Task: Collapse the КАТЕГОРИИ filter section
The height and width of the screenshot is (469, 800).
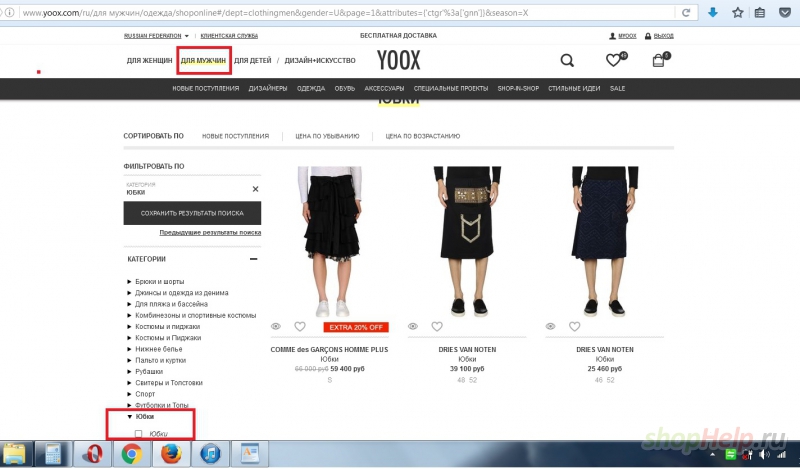Action: [x=254, y=259]
